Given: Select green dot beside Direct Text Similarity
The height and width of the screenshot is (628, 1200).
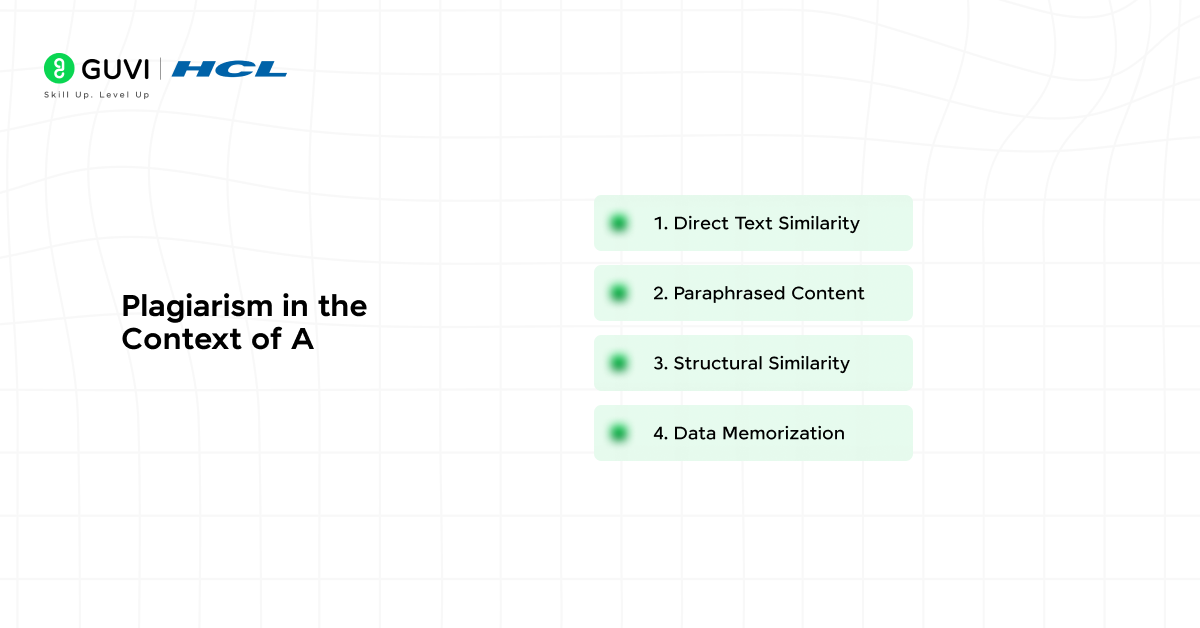Looking at the screenshot, I should [x=618, y=223].
